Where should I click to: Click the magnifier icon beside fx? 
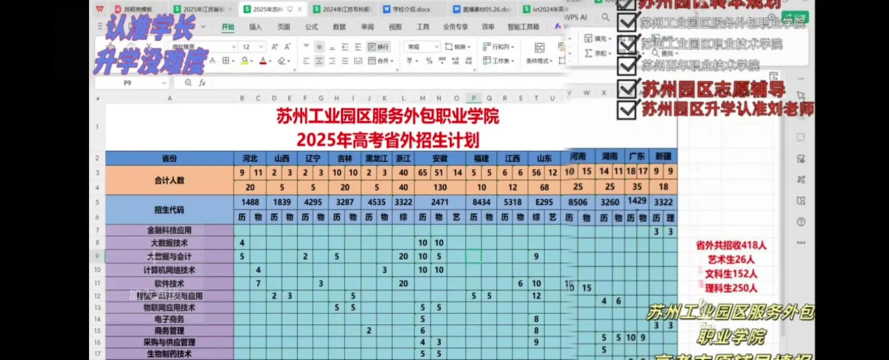[188, 83]
